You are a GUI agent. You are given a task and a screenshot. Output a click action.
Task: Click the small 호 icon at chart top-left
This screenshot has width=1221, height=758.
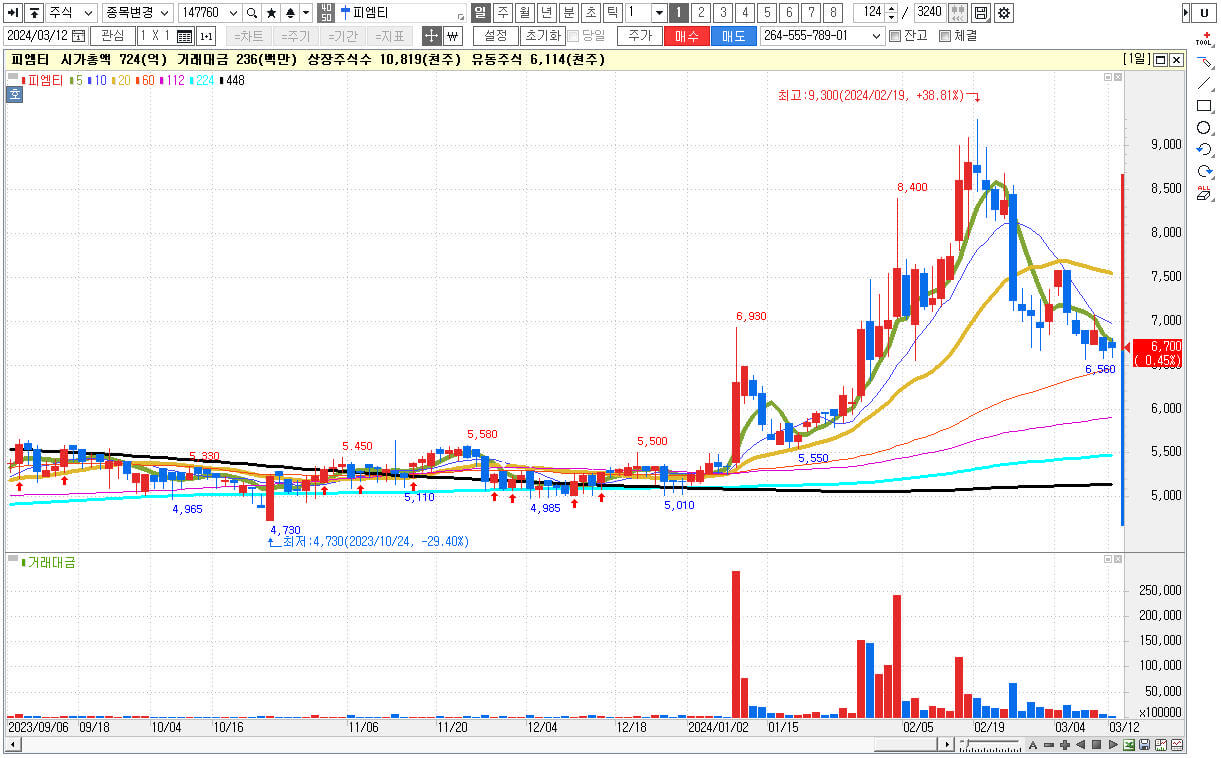[14, 95]
